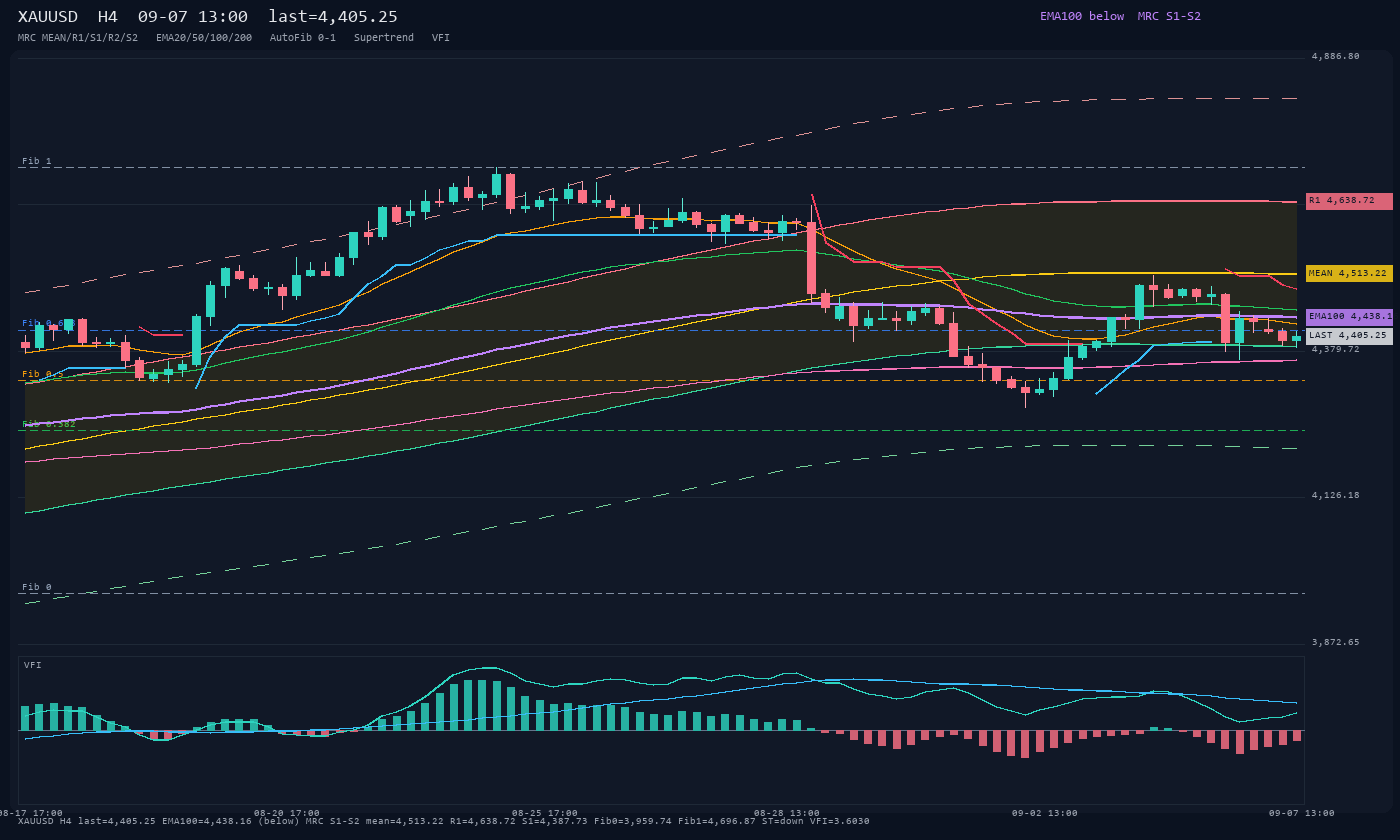Select the Supertrend indicator label
Viewport: 1400px width, 840px height.
tap(384, 38)
